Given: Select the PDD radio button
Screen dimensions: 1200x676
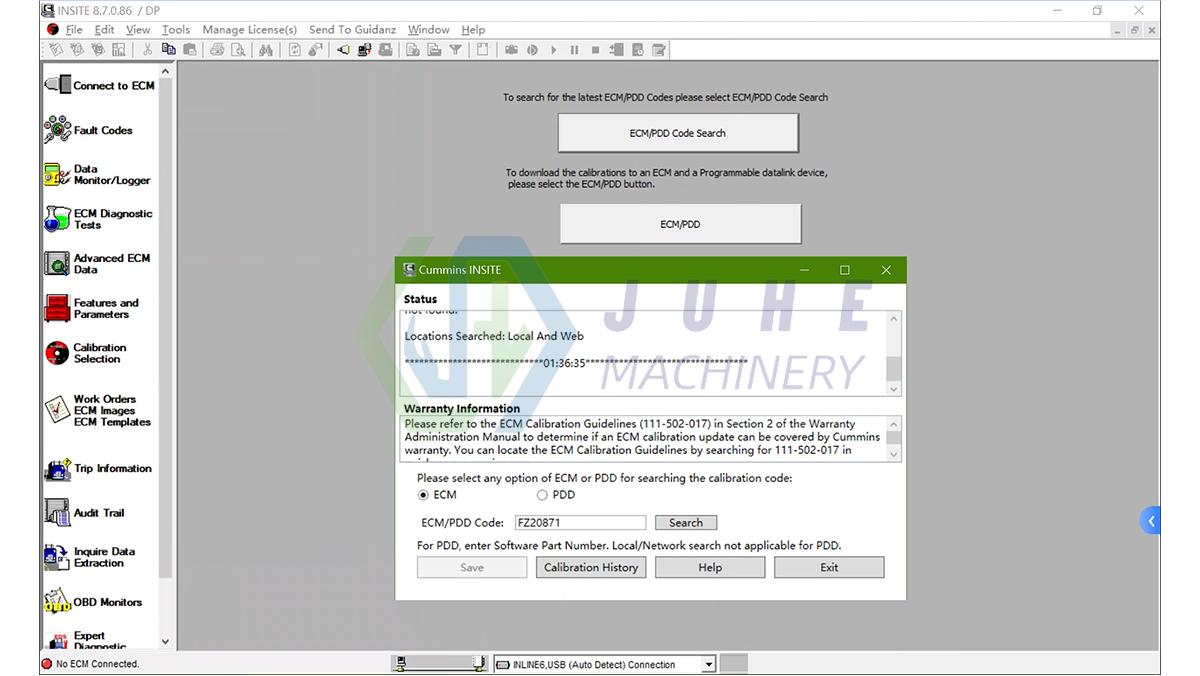Looking at the screenshot, I should [542, 495].
